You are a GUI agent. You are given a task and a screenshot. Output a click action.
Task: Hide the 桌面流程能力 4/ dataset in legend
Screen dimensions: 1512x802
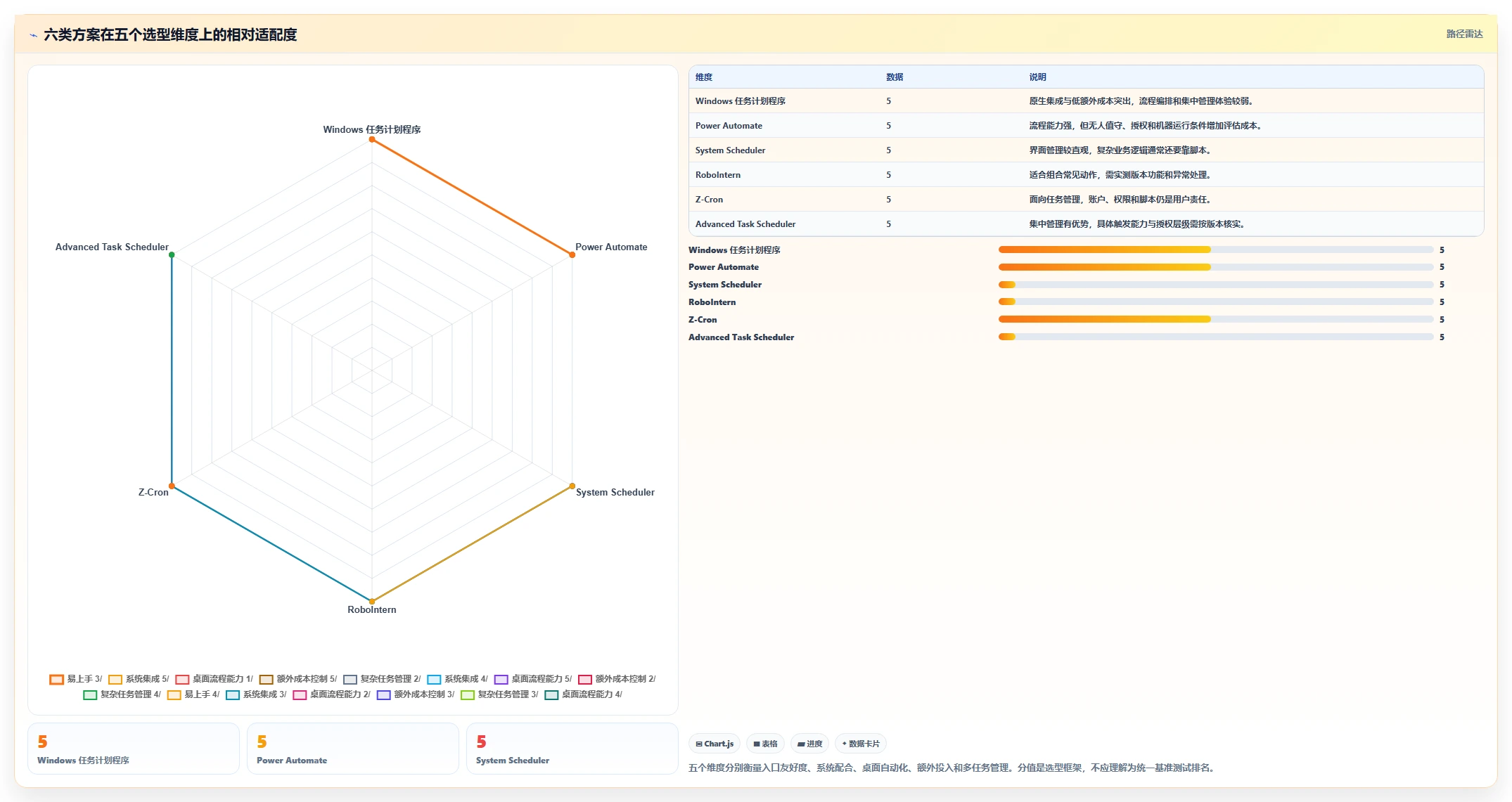[x=584, y=694]
